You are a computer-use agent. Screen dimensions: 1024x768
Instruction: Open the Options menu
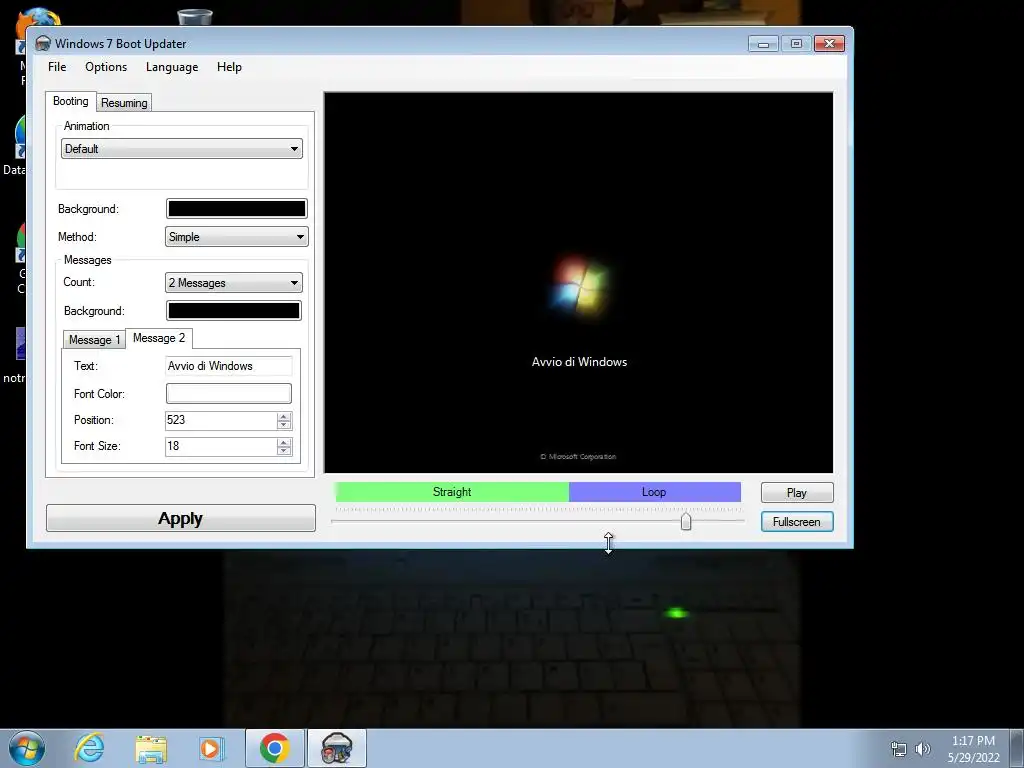(x=106, y=67)
